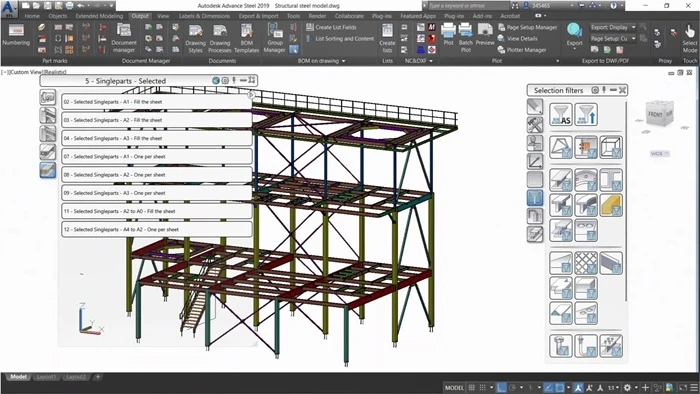Toggle drawing grid display in the status bar
The image size is (700, 394).
pyautogui.click(x=471, y=387)
